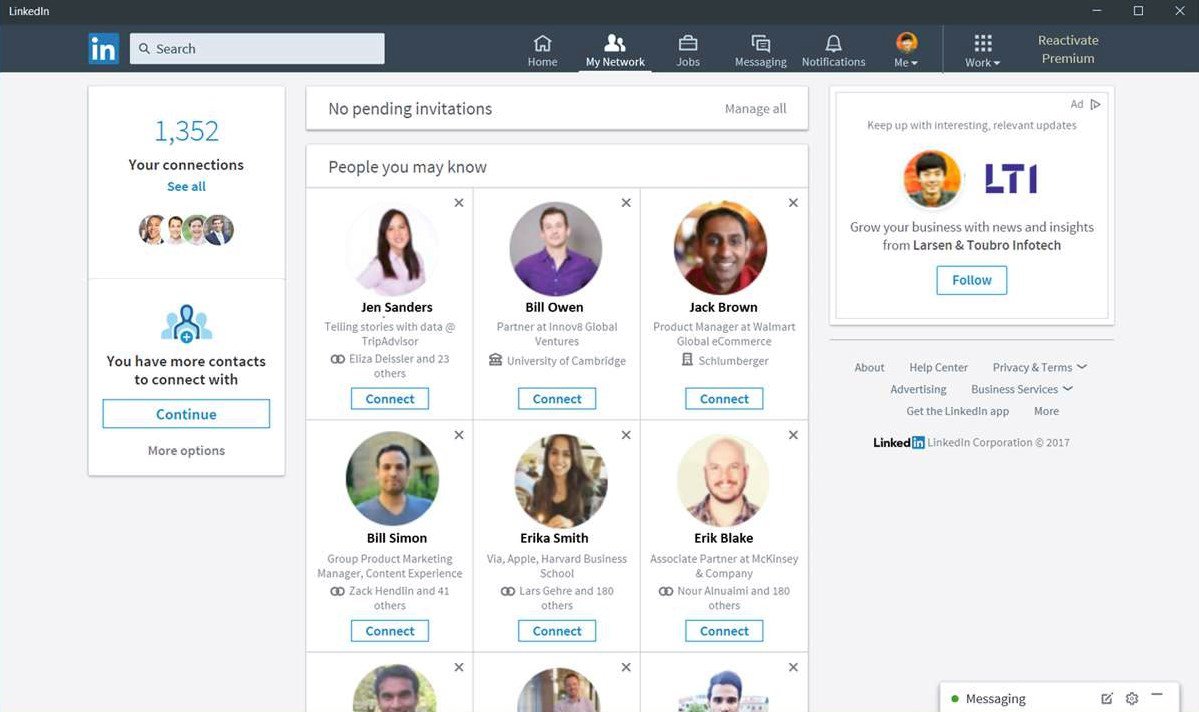This screenshot has height=712, width=1199.
Task: Open Help Center footer link
Action: 938,368
